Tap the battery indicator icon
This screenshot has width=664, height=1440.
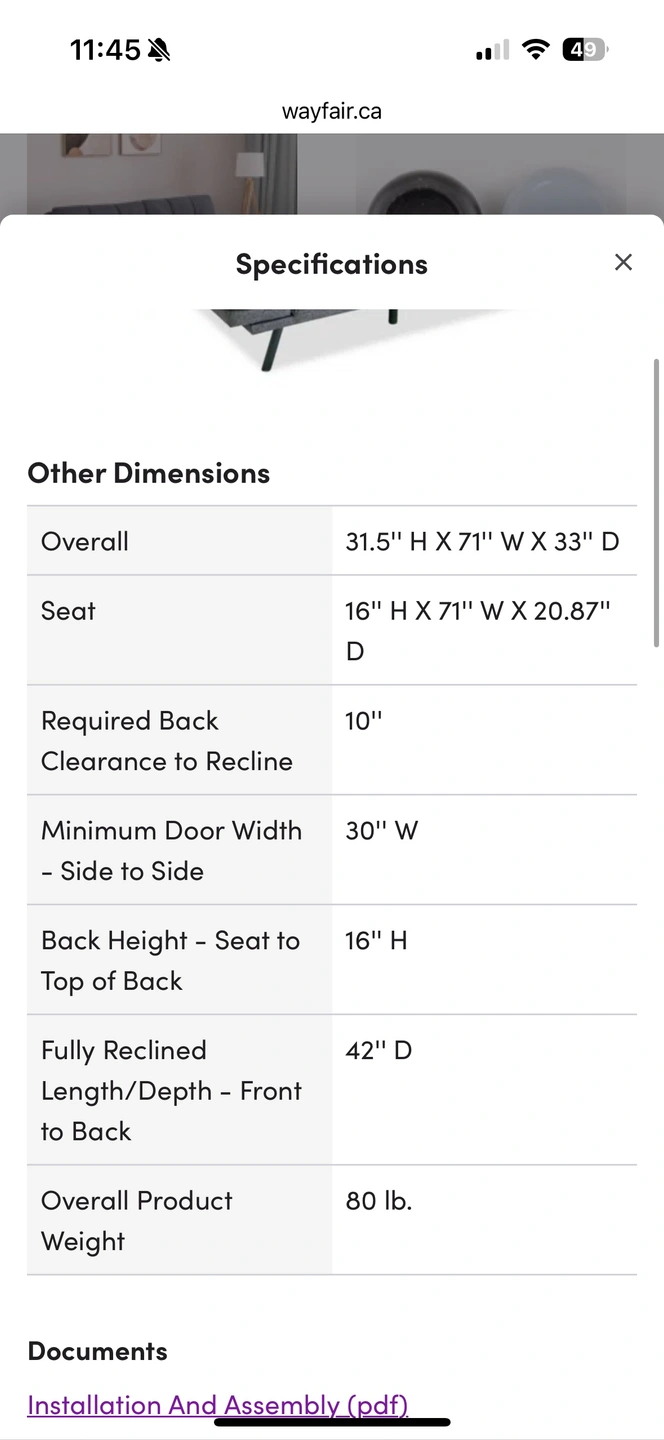click(586, 50)
